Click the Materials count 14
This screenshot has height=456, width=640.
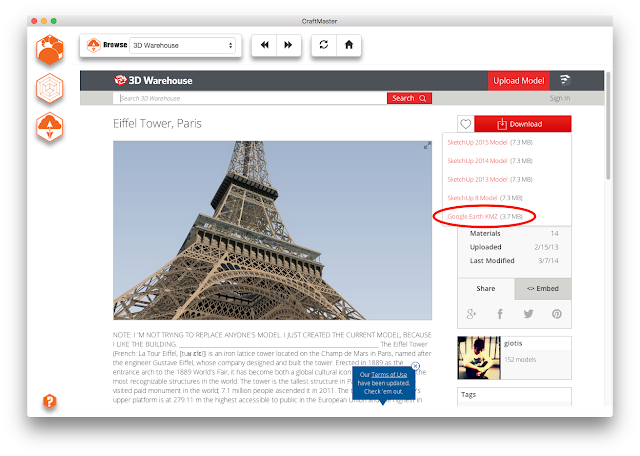pos(554,234)
